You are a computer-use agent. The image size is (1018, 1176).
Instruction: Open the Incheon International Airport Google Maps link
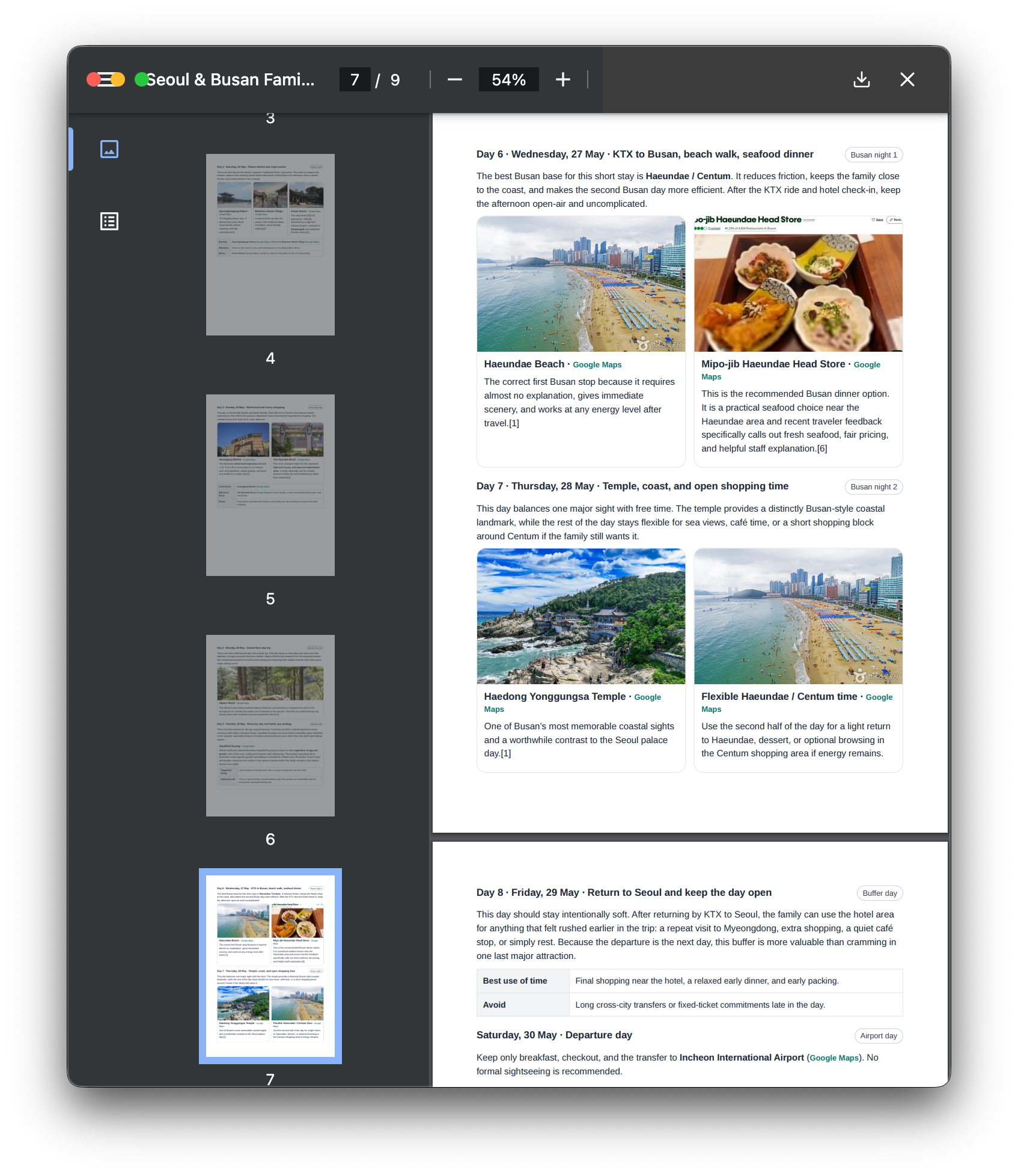tap(834, 1058)
